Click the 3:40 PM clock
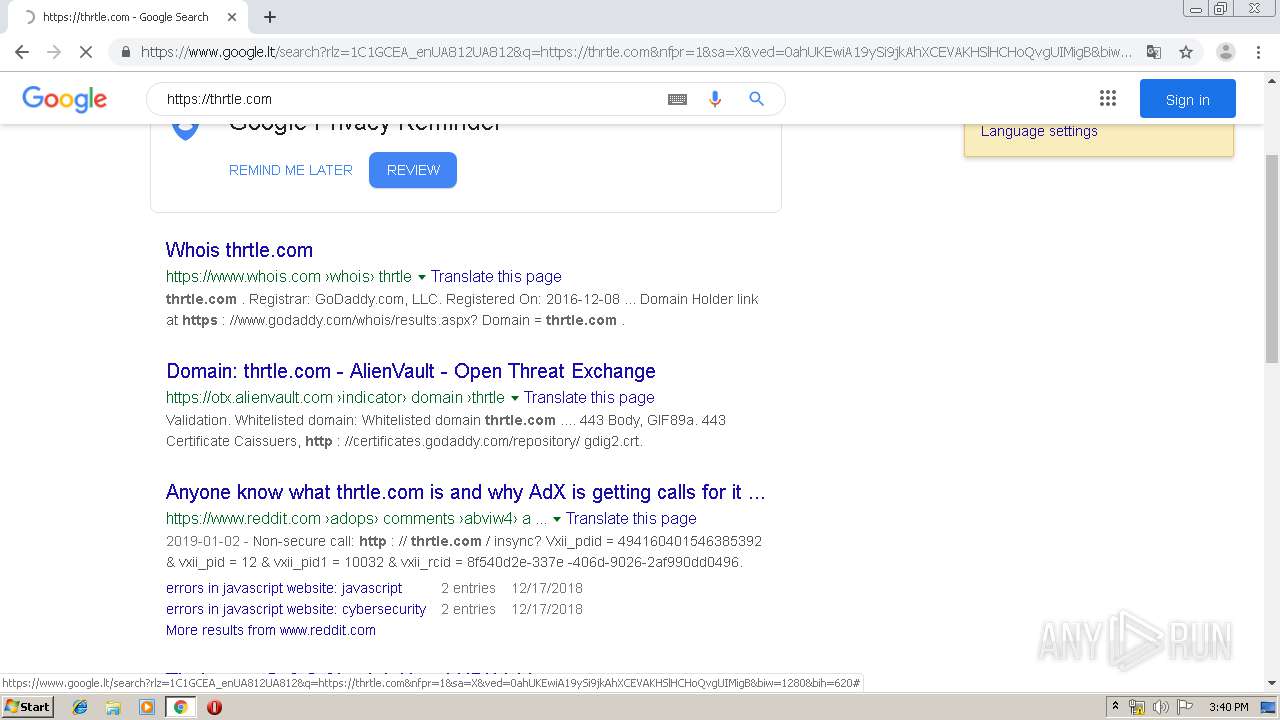The width and height of the screenshot is (1280, 720). pyautogui.click(x=1228, y=707)
